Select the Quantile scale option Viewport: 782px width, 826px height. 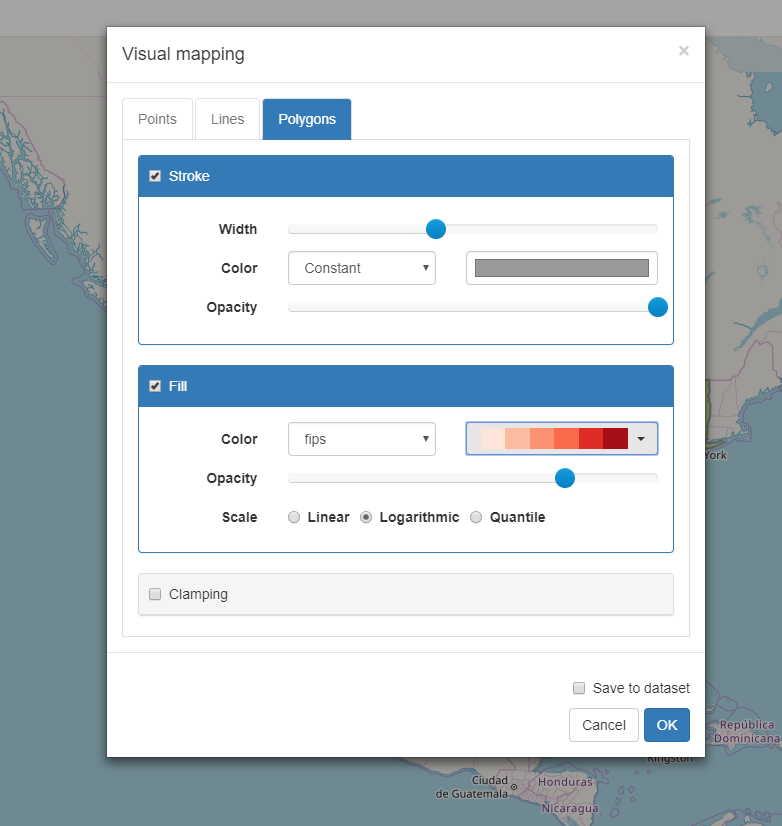[x=476, y=517]
